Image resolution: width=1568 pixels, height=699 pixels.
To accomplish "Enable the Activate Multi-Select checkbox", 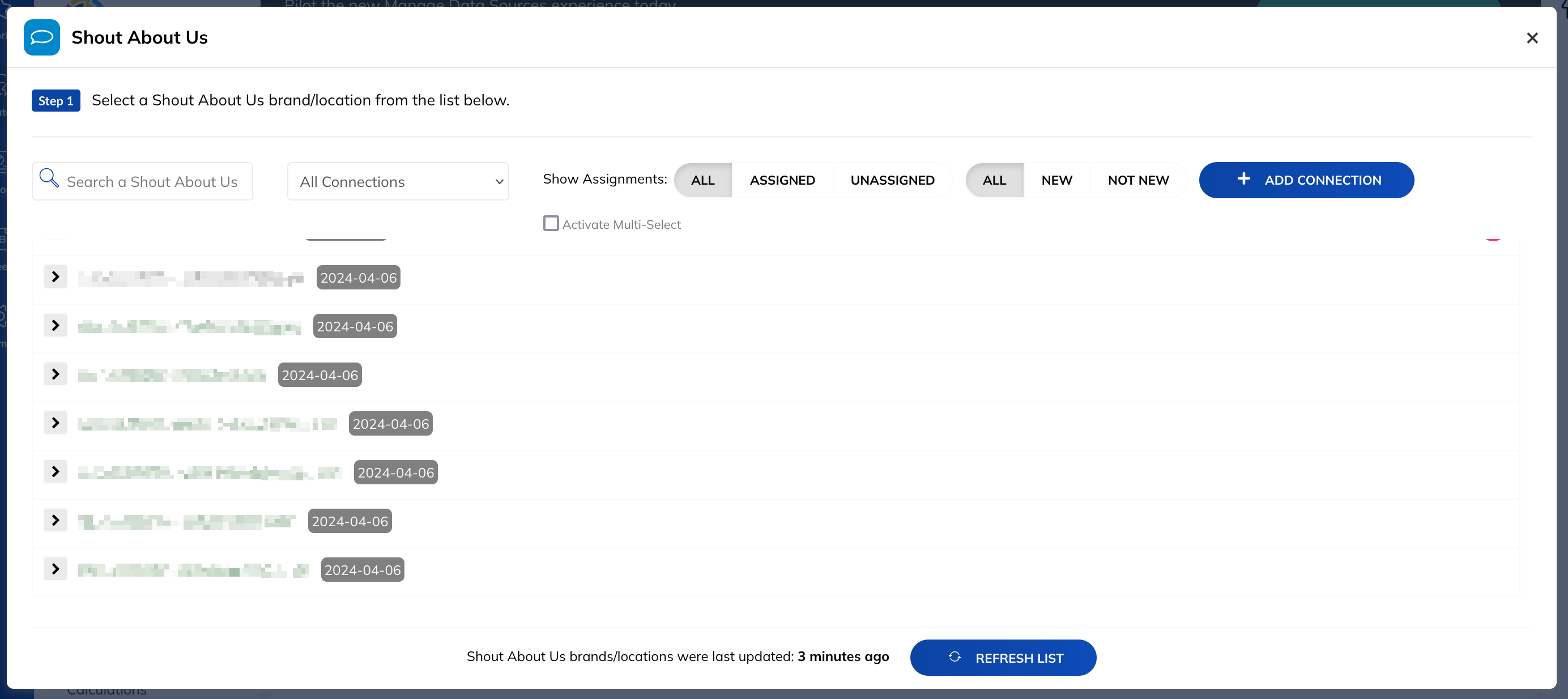I will tap(551, 223).
